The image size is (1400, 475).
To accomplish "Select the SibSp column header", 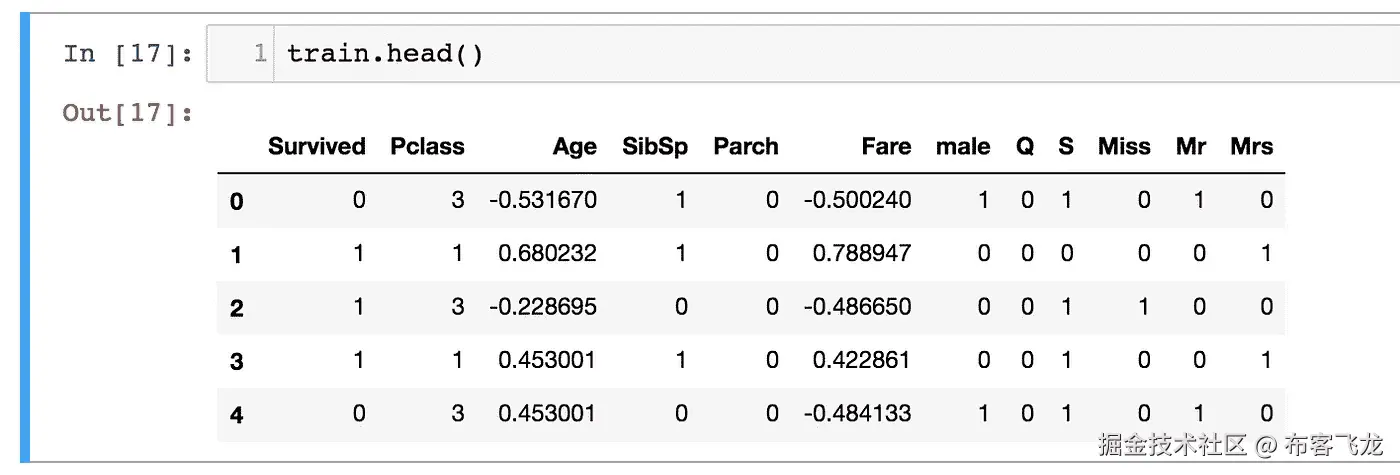I will 654,147.
